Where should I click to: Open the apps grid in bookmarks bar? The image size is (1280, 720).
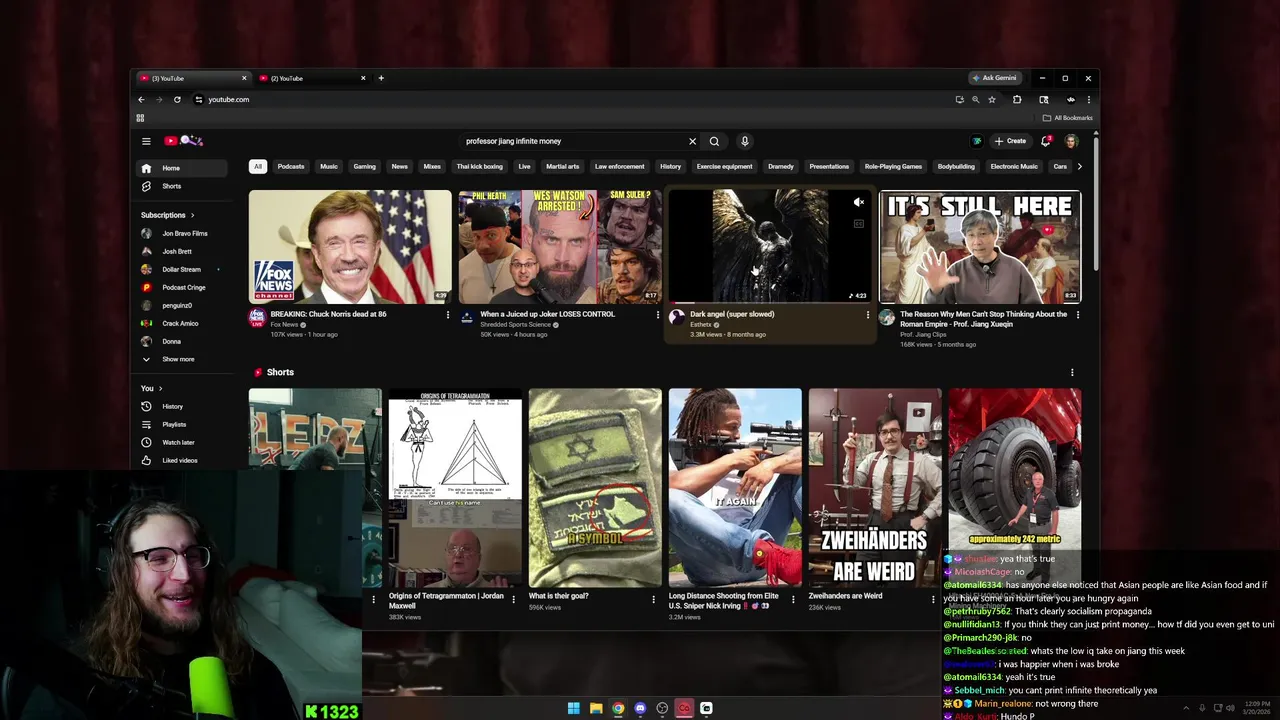(140, 118)
